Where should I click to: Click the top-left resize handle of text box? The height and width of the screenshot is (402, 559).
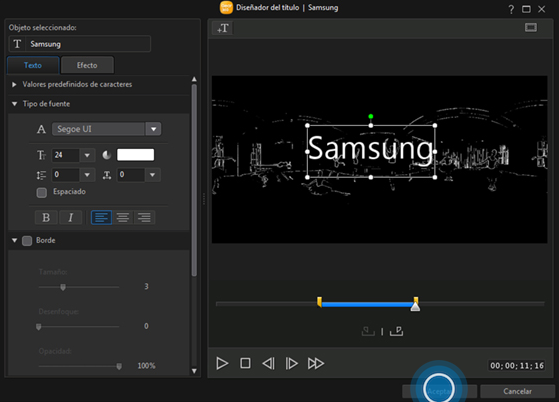pos(307,125)
